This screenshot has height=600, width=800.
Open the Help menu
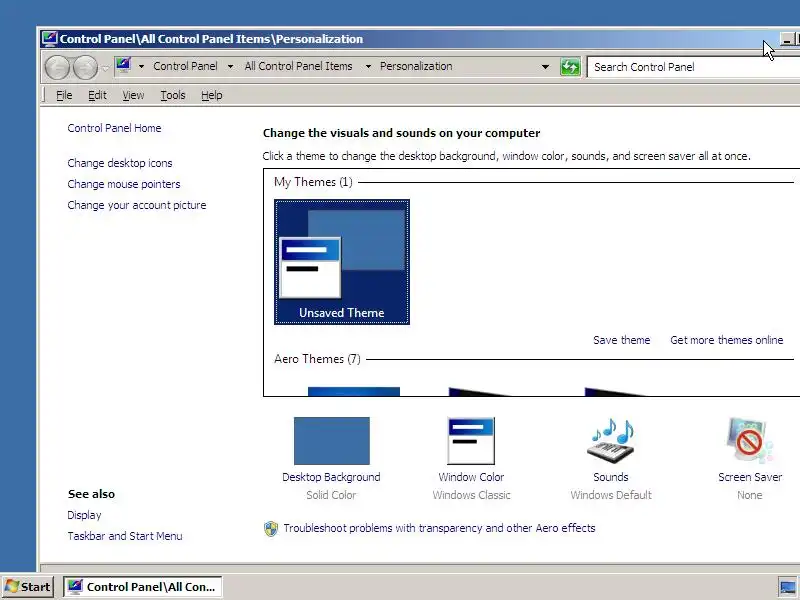(x=211, y=95)
